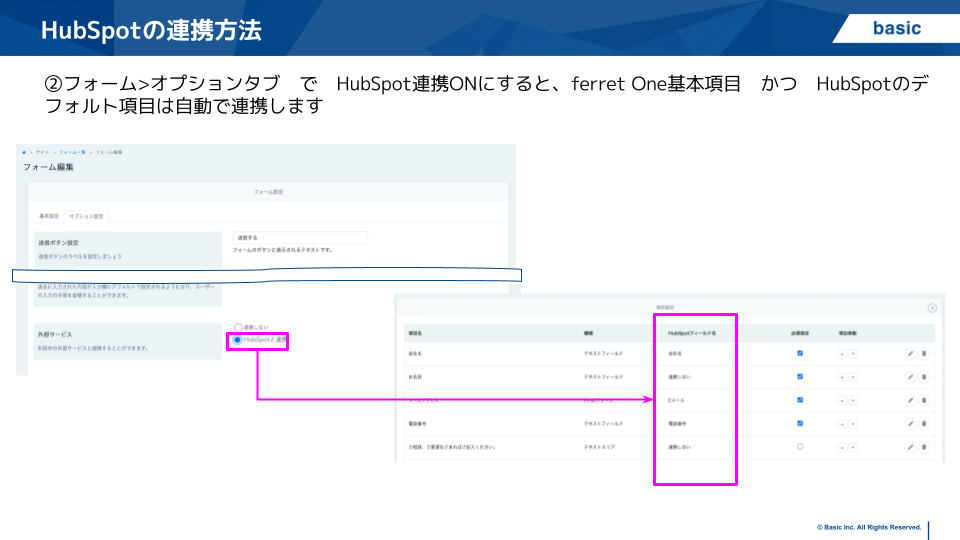Delete the ご相談 text area row
The height and width of the screenshot is (540, 960).
(924, 447)
